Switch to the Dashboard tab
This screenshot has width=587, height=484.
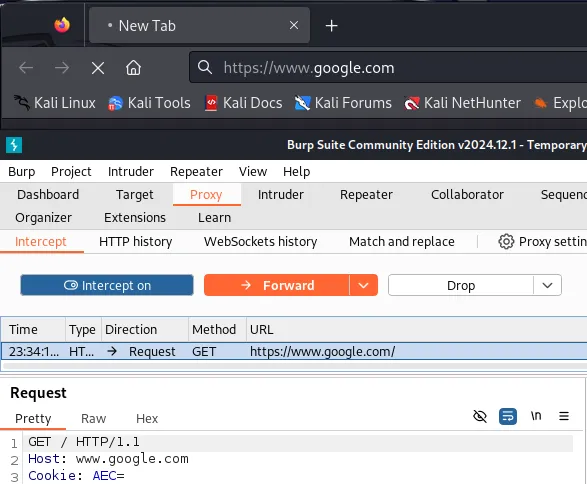click(48, 195)
